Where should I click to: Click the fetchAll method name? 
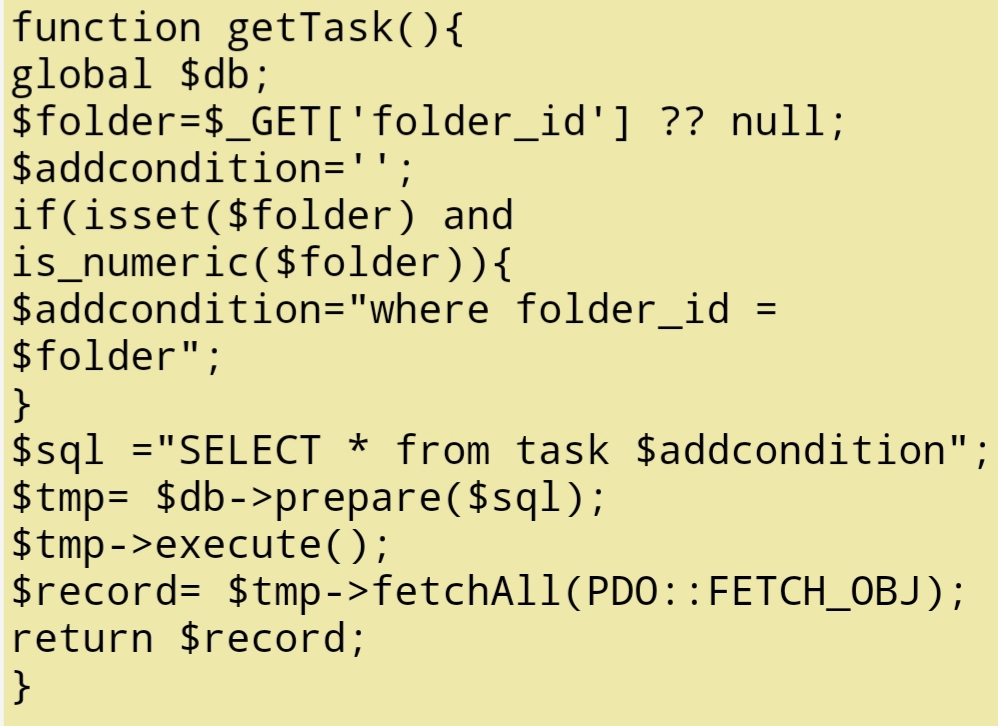pos(466,591)
